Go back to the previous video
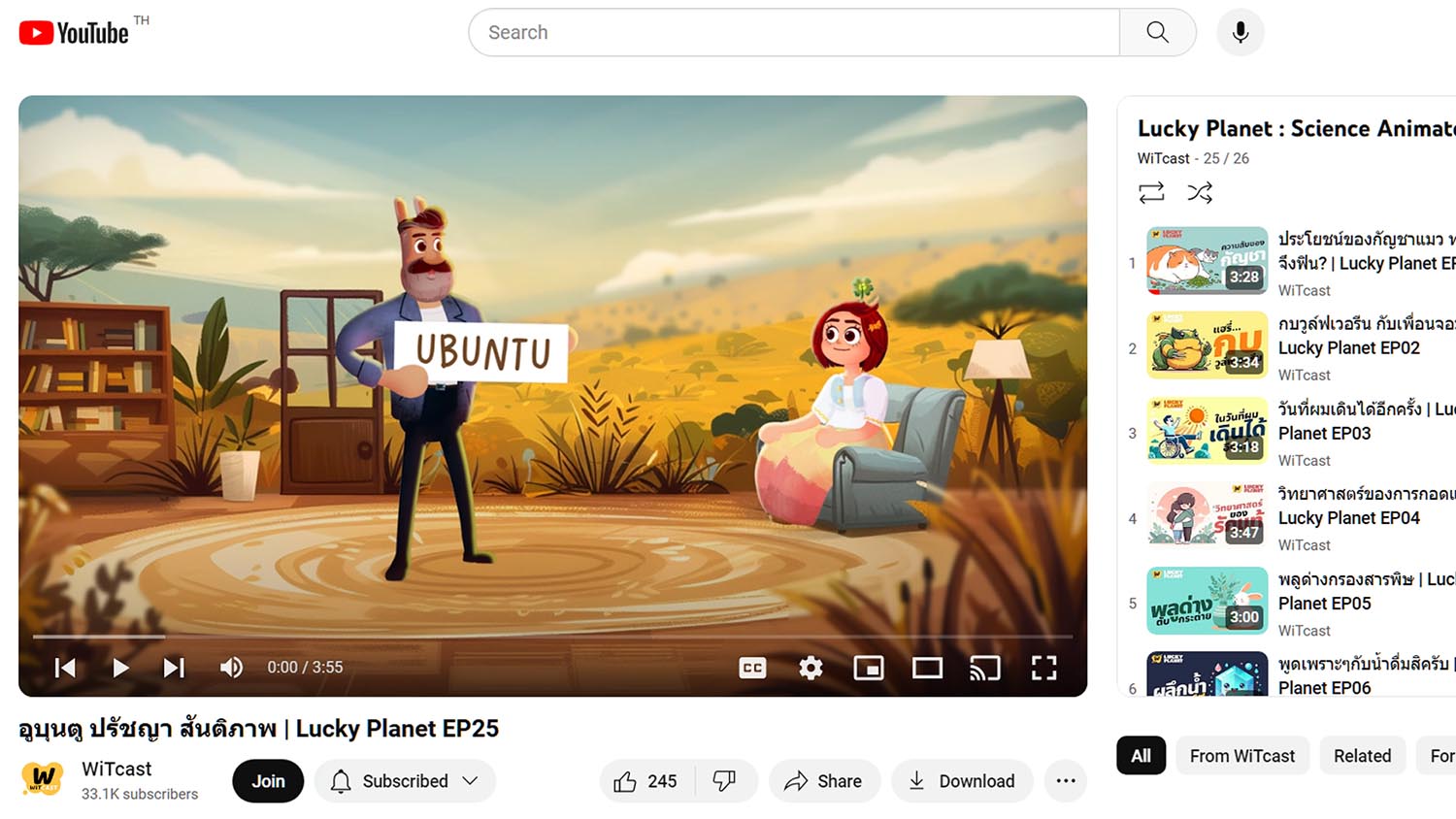 pyautogui.click(x=65, y=668)
